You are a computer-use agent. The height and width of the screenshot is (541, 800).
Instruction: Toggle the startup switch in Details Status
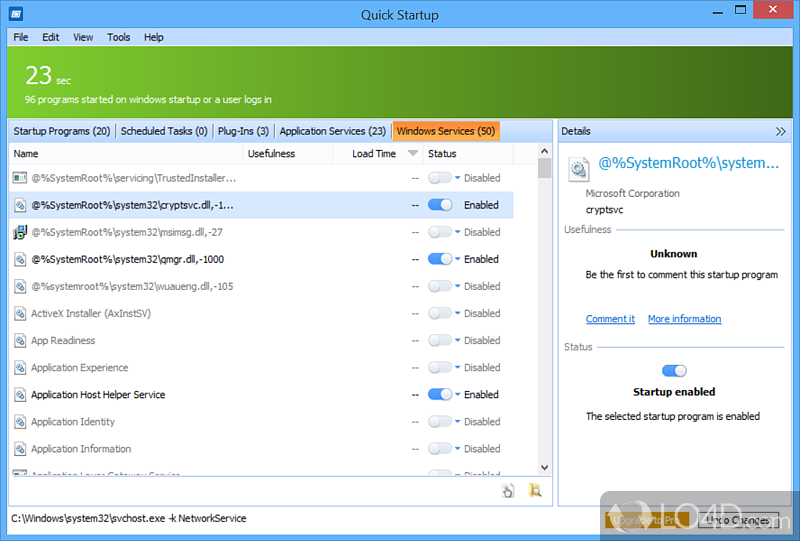click(x=674, y=371)
